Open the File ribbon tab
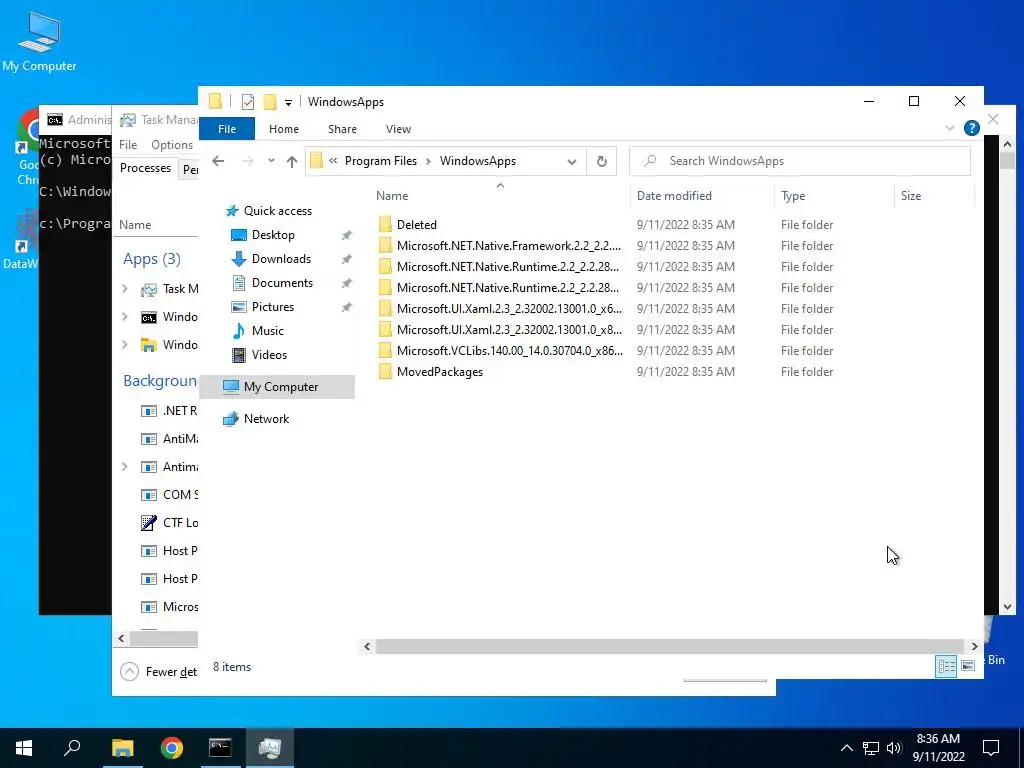 pyautogui.click(x=227, y=129)
